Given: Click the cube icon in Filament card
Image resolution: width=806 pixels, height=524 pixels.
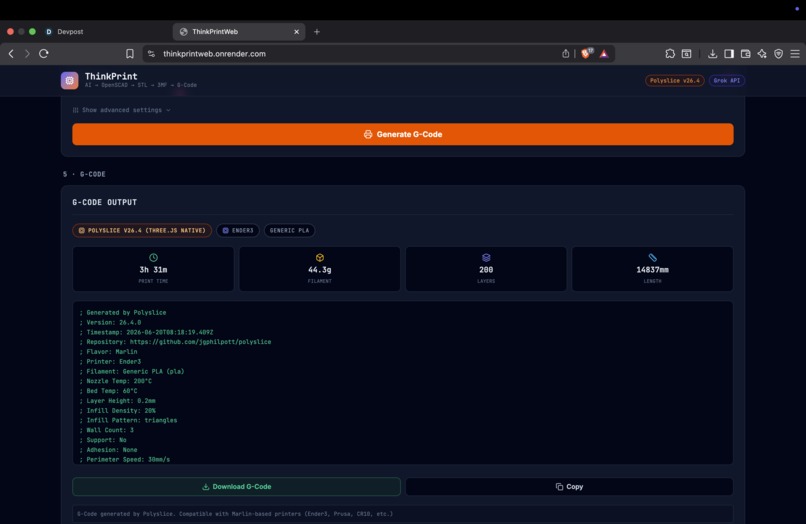Looking at the screenshot, I should [x=320, y=257].
